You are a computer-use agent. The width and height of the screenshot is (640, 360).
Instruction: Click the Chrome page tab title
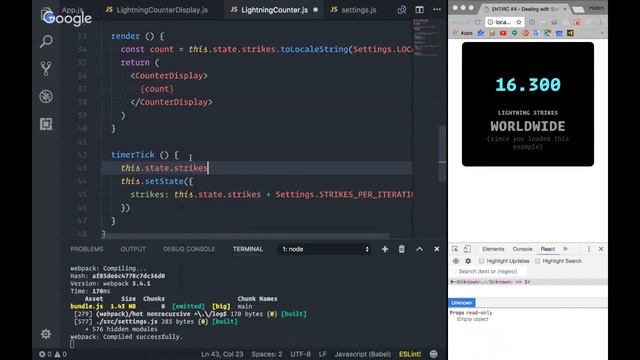[x=524, y=9]
